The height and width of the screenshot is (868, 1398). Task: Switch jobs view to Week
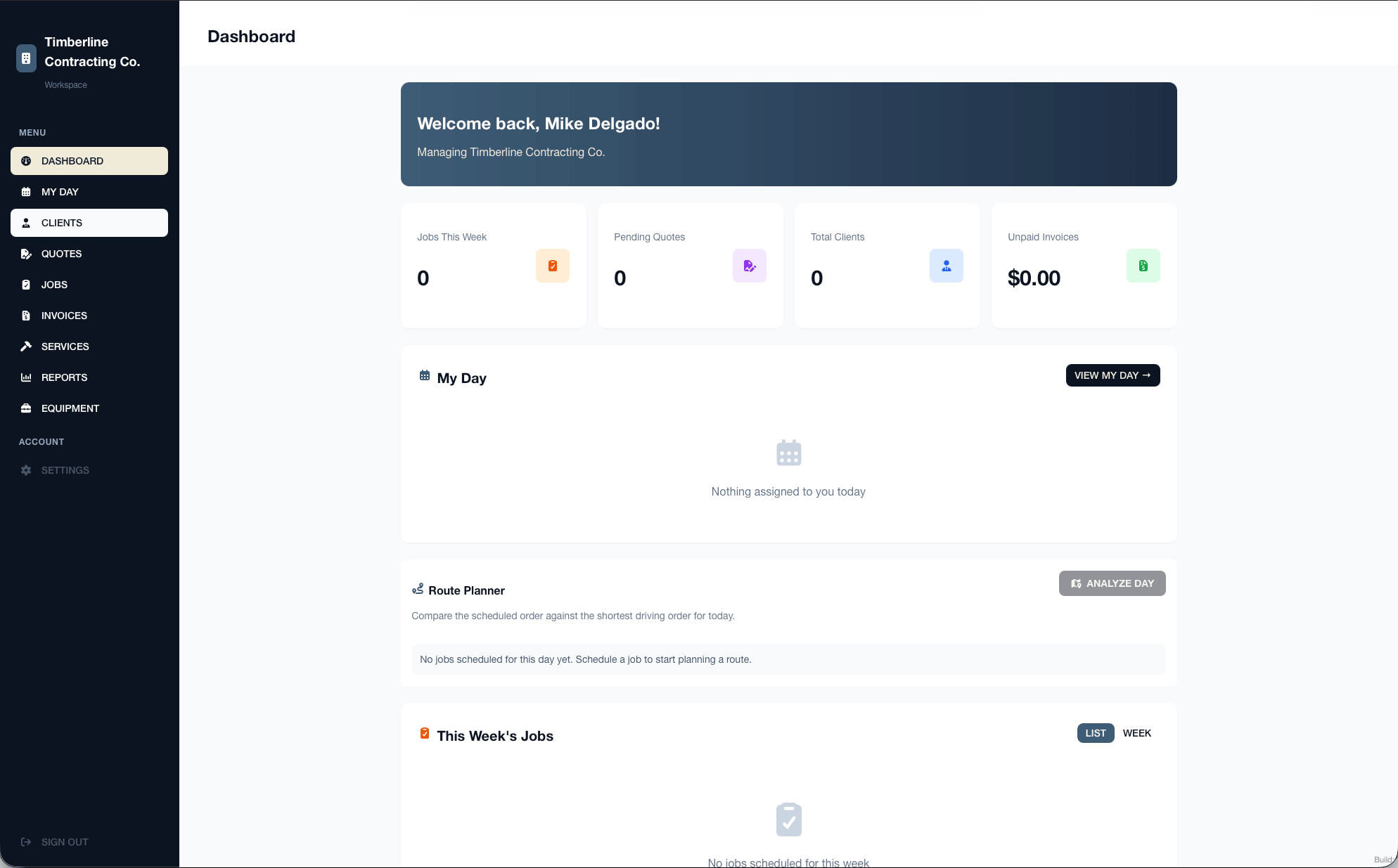pos(1137,733)
